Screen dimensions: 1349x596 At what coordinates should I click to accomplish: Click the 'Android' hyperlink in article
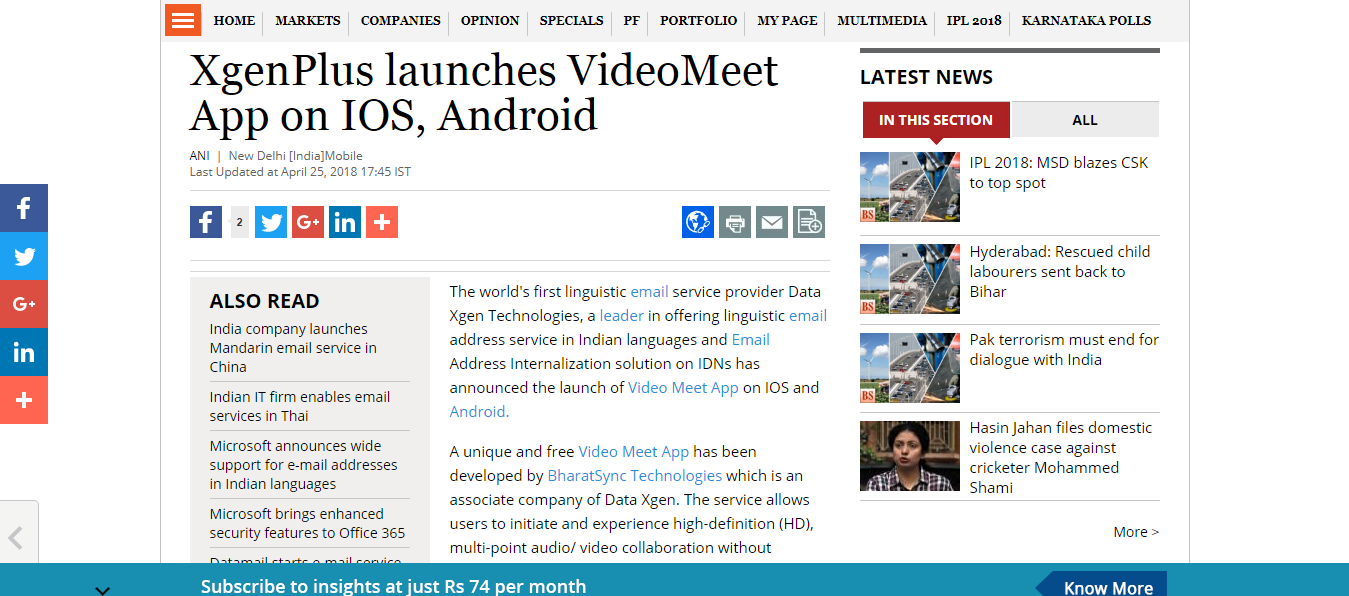pyautogui.click(x=477, y=412)
